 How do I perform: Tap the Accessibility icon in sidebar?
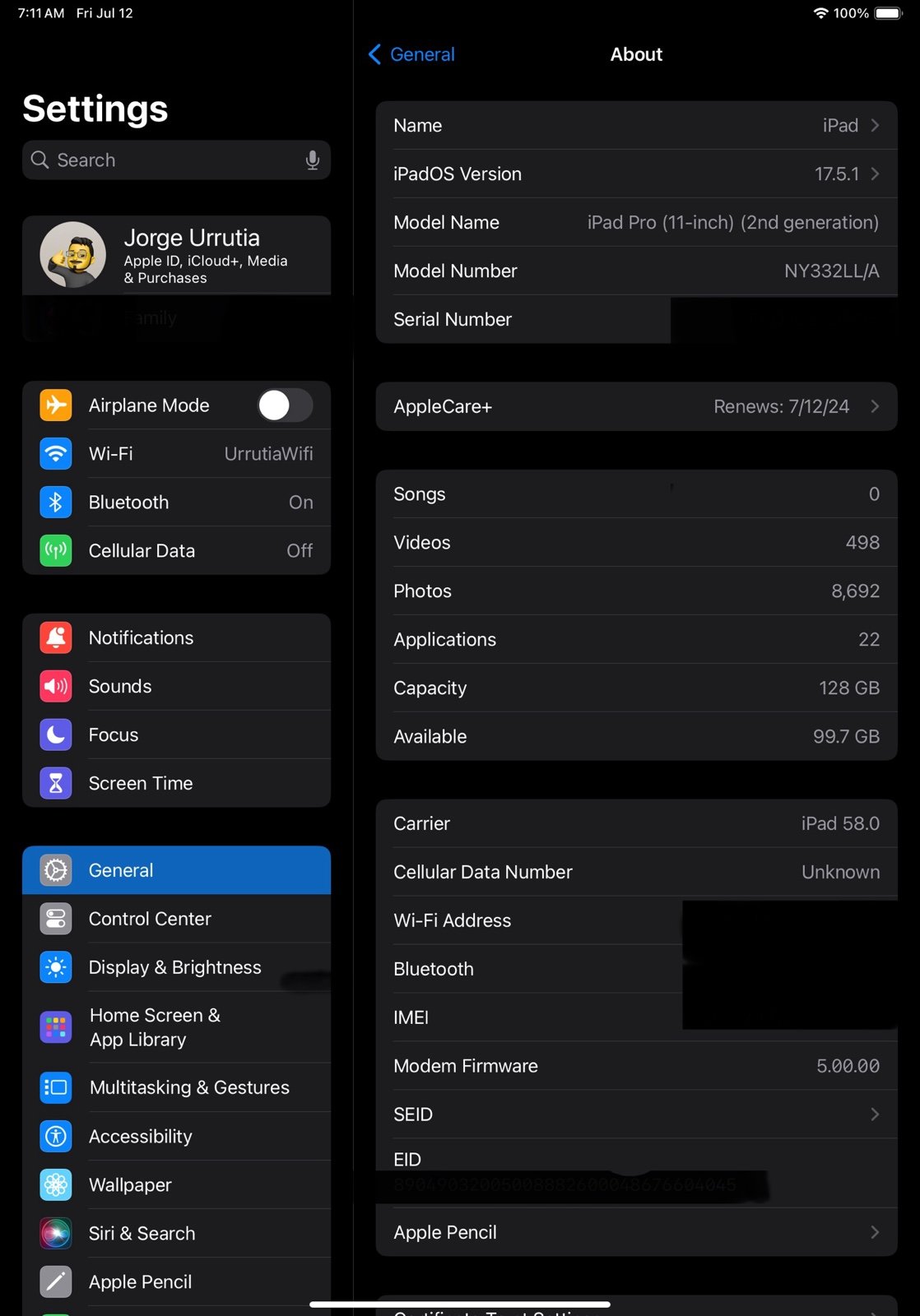pyautogui.click(x=56, y=1137)
